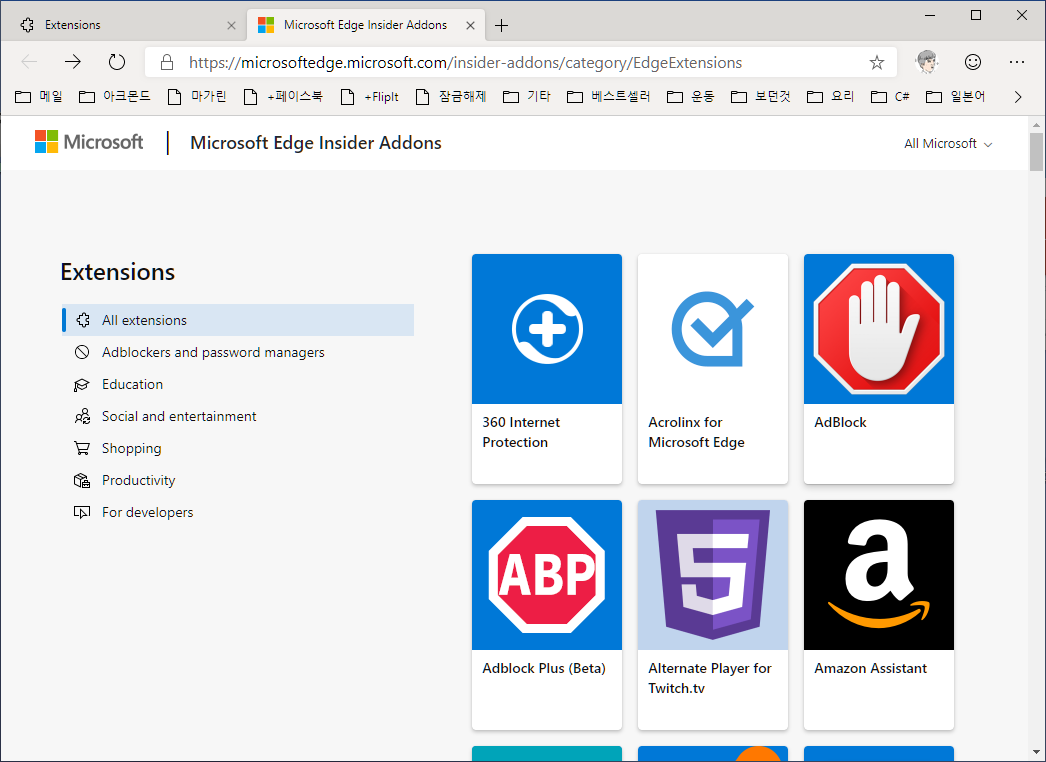Select the Productivity category
The image size is (1046, 762).
pyautogui.click(x=138, y=480)
